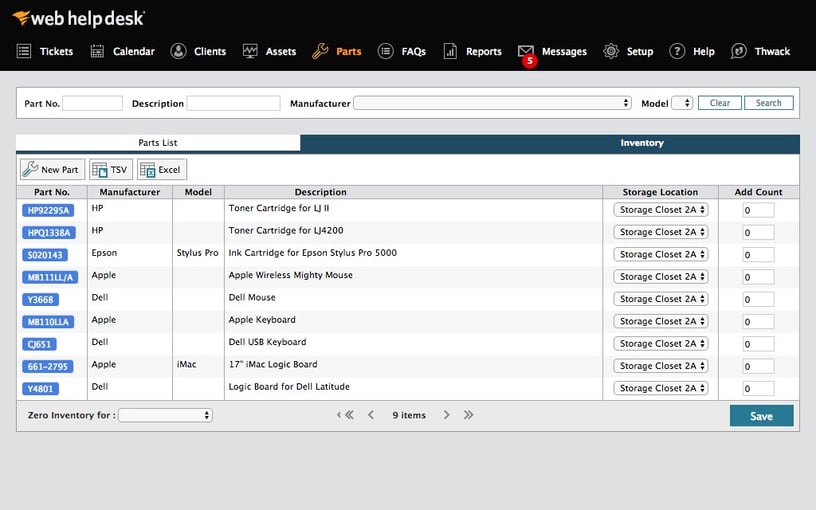Screen dimensions: 816x510
Task: Focus the Part No. search field
Action: point(92,103)
